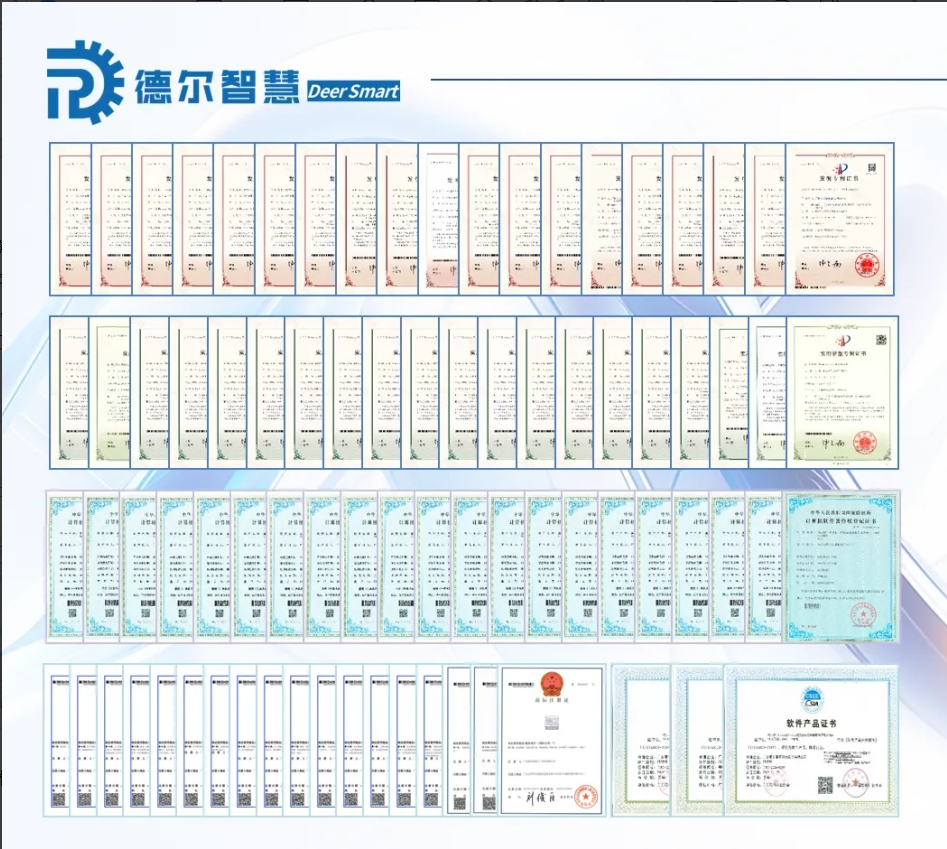Click the QR code on 实用新型专利证书
The width and height of the screenshot is (947, 849).
coord(881,339)
